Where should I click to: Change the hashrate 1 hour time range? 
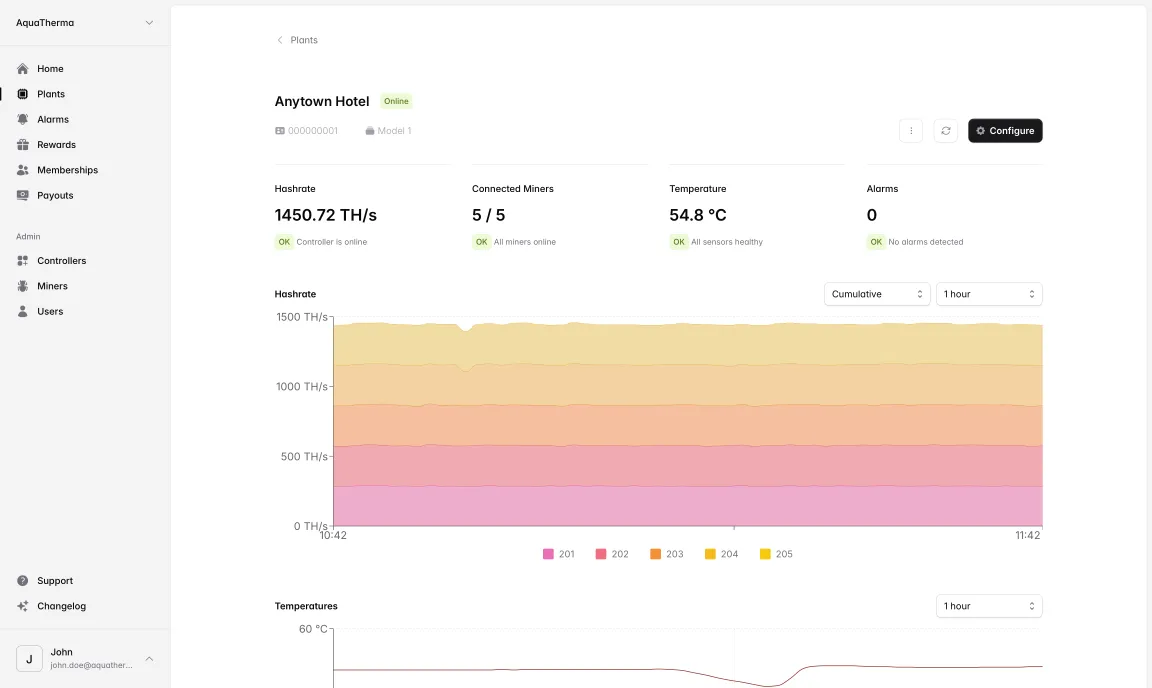988,293
